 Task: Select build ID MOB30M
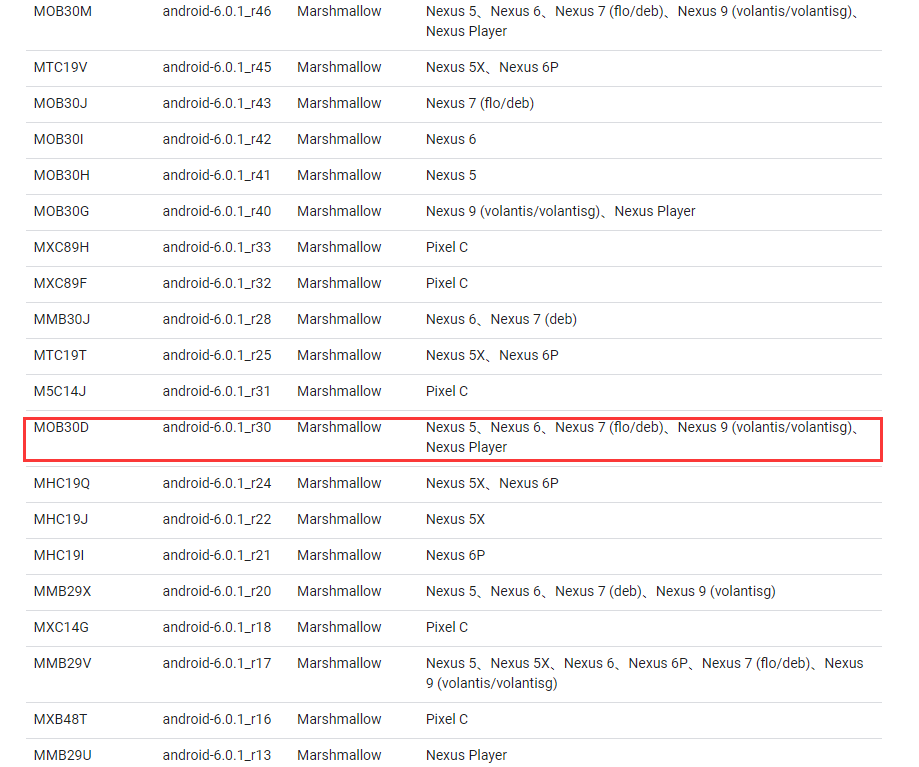click(63, 11)
